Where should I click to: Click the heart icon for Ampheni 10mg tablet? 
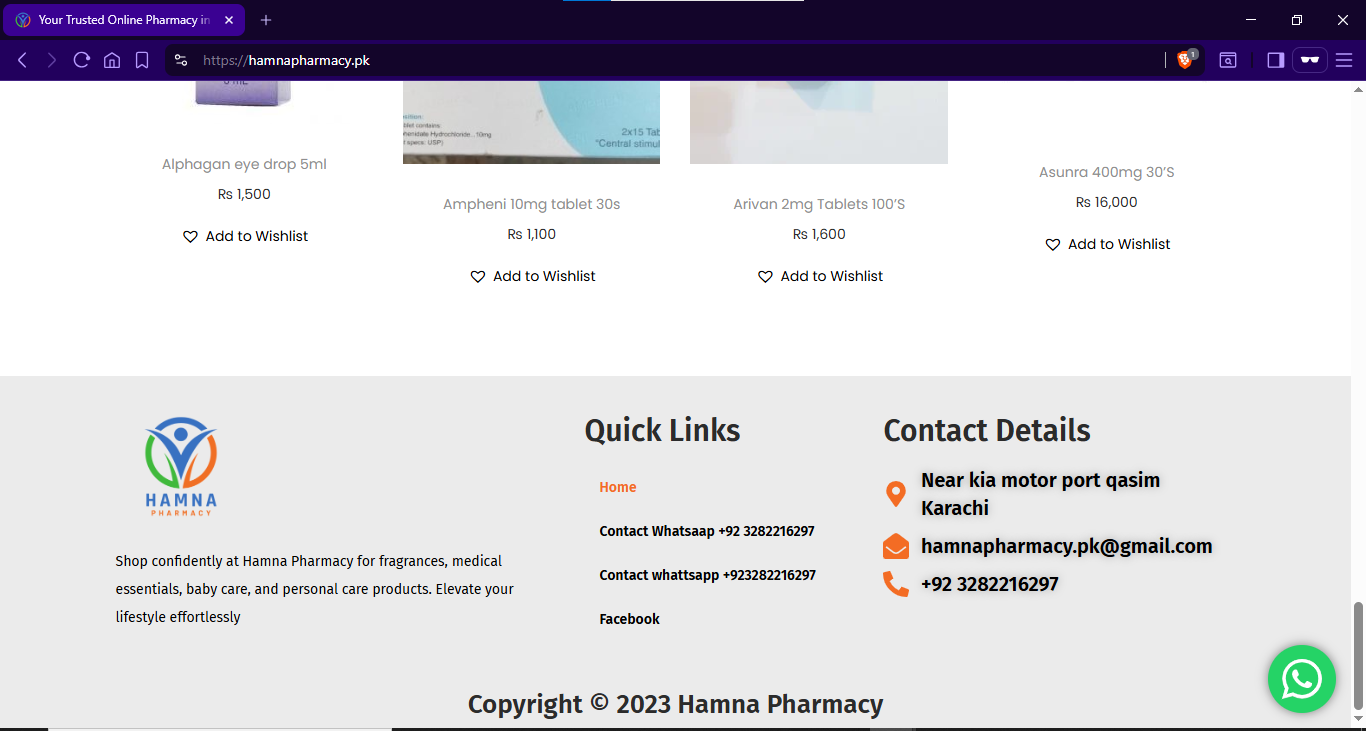coord(478,277)
